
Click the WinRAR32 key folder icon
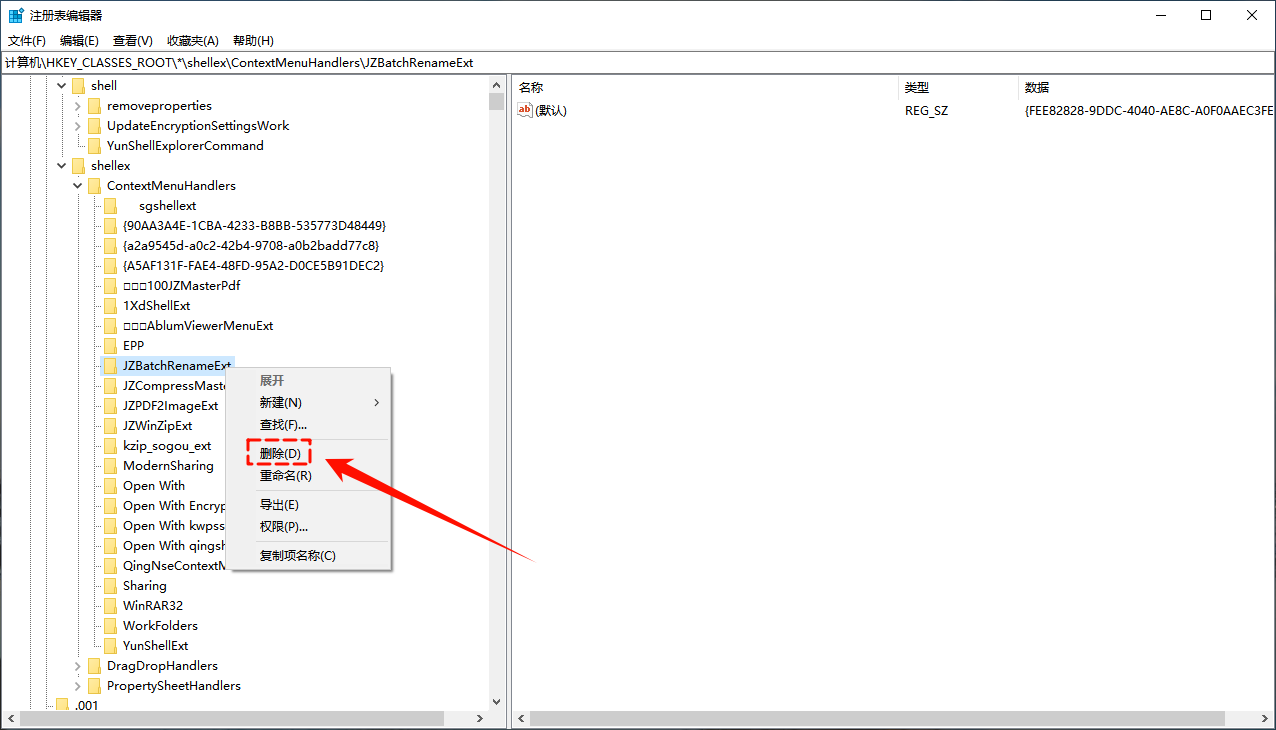[110, 605]
